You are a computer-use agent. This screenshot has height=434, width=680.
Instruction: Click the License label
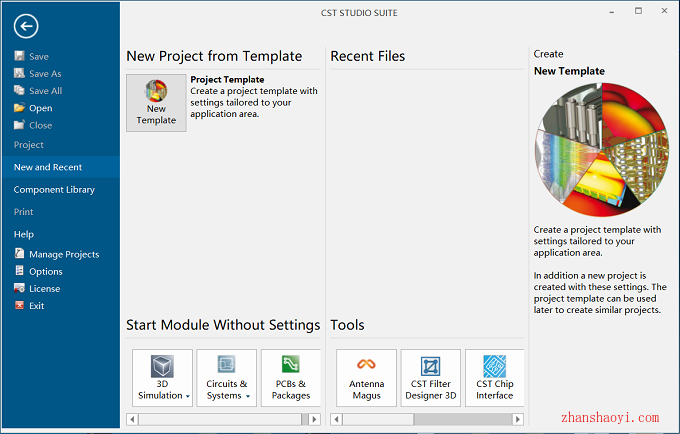[x=45, y=289]
